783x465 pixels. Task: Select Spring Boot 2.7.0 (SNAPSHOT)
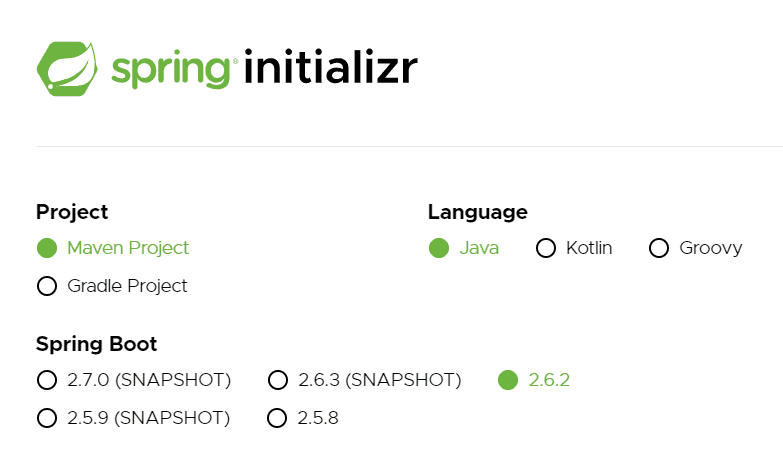134,380
